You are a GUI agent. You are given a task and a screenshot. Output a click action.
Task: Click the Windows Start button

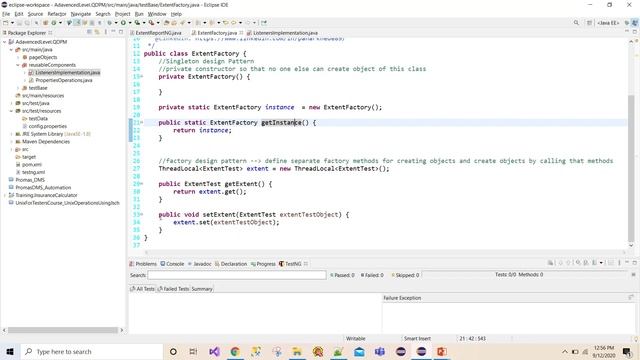[x=10, y=351]
